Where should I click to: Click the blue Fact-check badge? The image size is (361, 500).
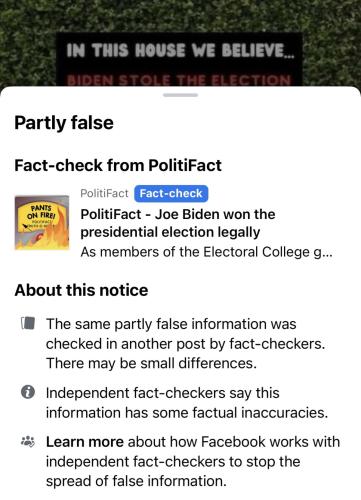[x=171, y=194]
